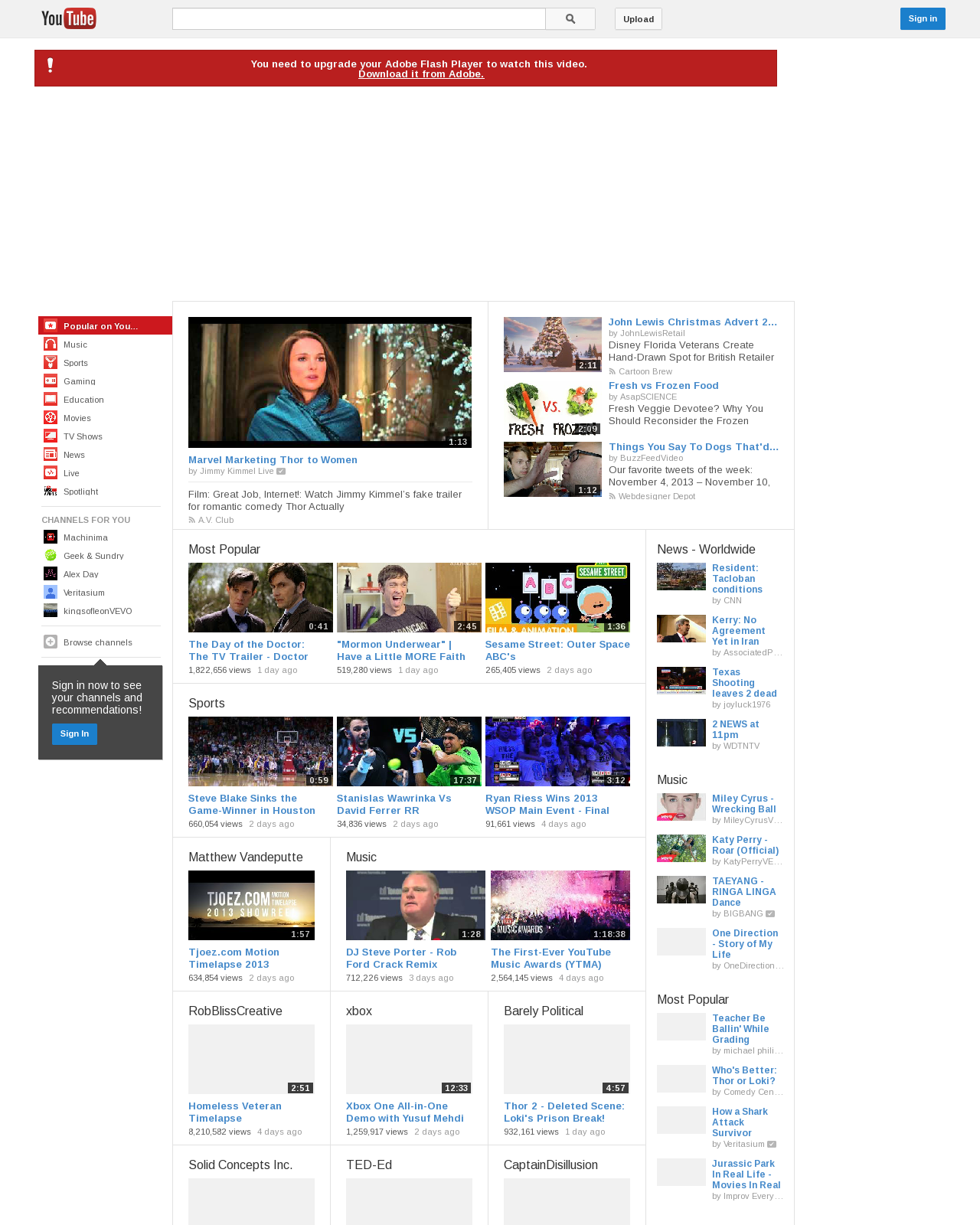Click the Alex Day channel icon
Viewport: 980px width, 1225px height.
coord(51,573)
